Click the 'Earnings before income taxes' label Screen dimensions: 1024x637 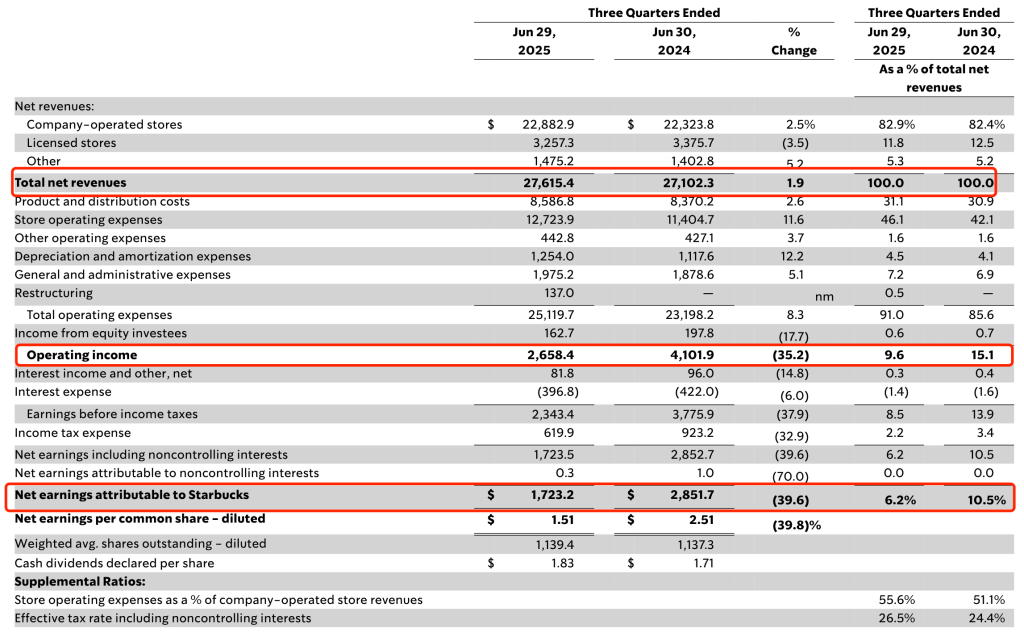tap(112, 414)
